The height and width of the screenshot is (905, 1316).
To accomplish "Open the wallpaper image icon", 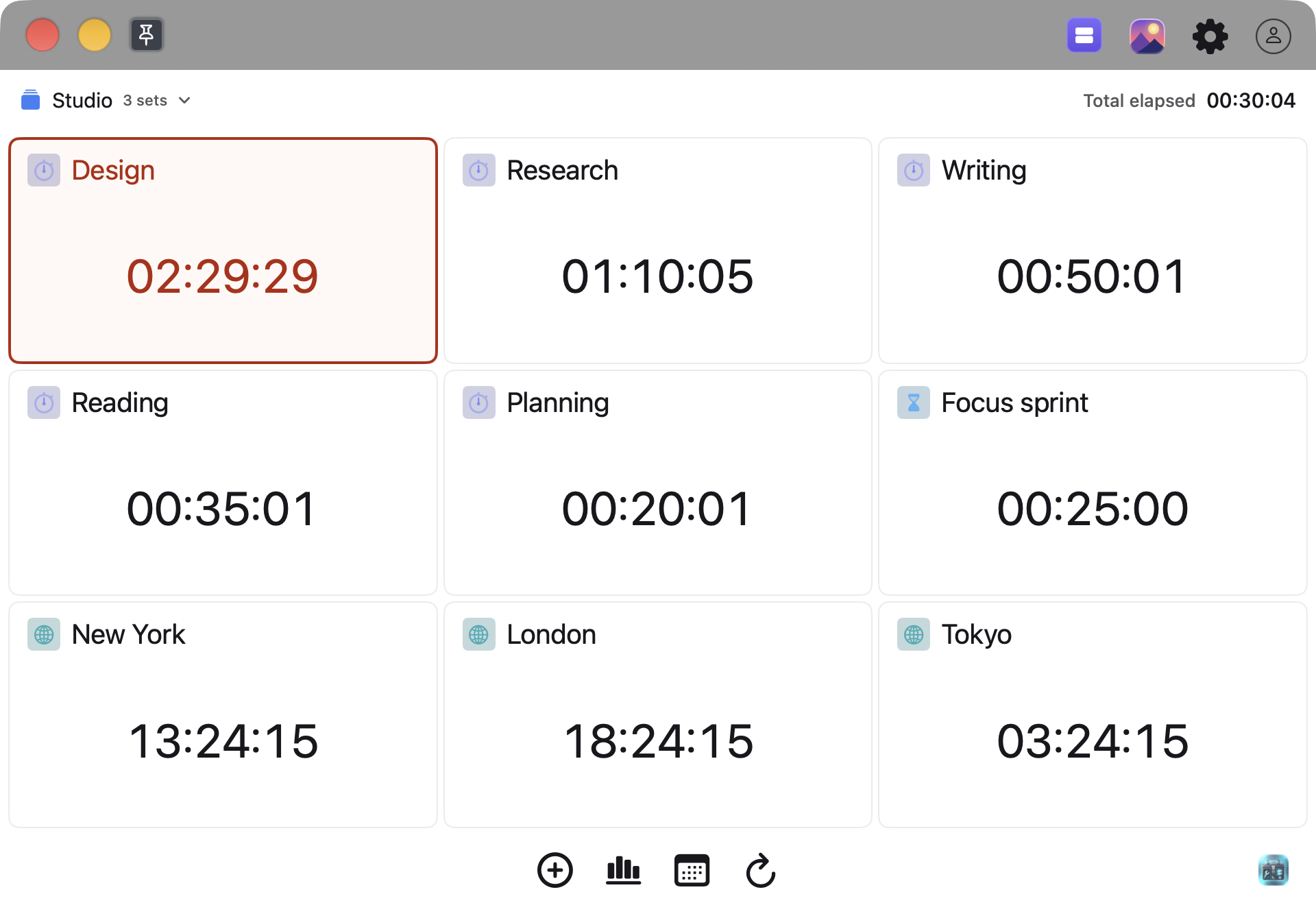I will [x=1147, y=36].
